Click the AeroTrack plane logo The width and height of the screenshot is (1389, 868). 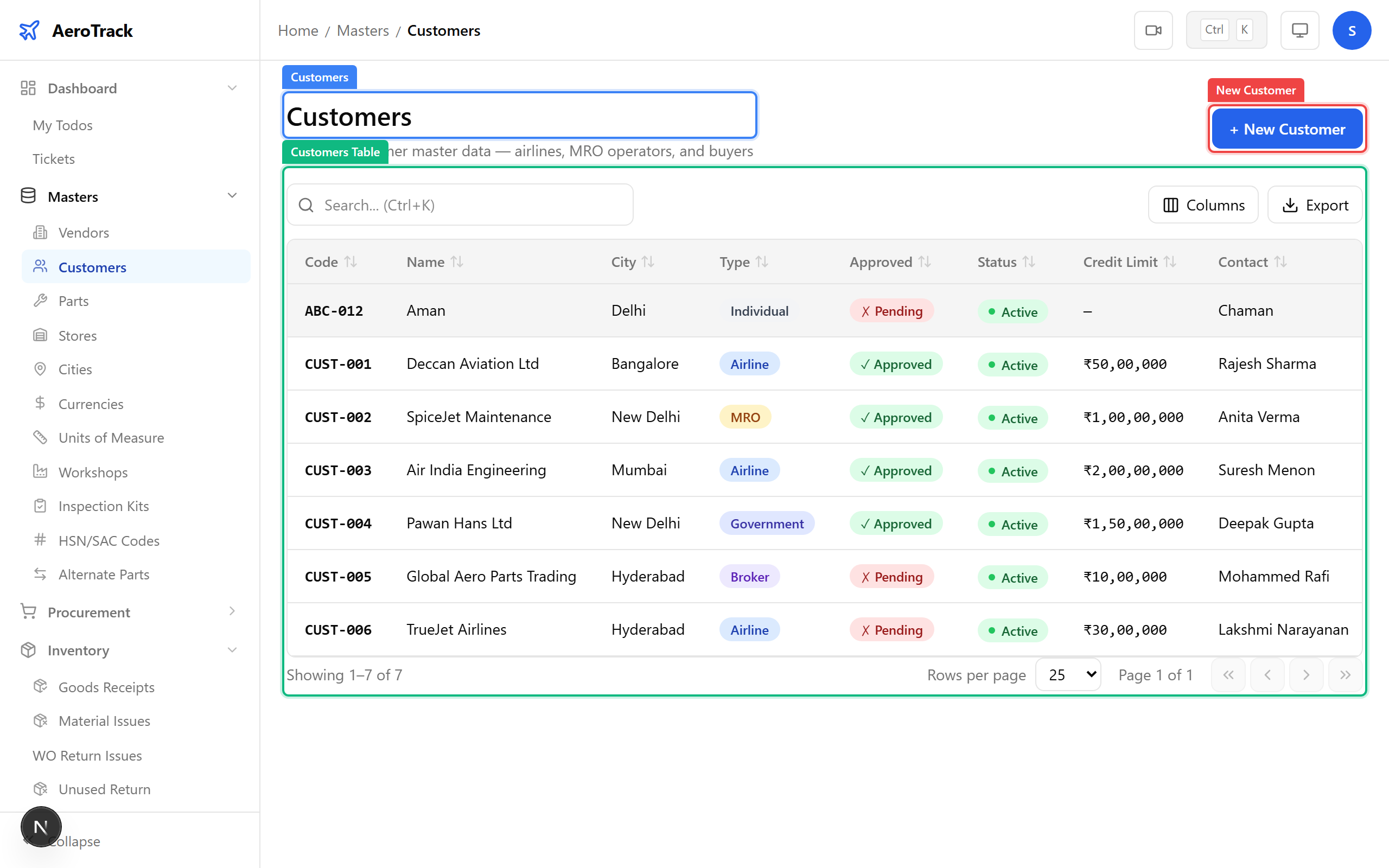[30, 30]
